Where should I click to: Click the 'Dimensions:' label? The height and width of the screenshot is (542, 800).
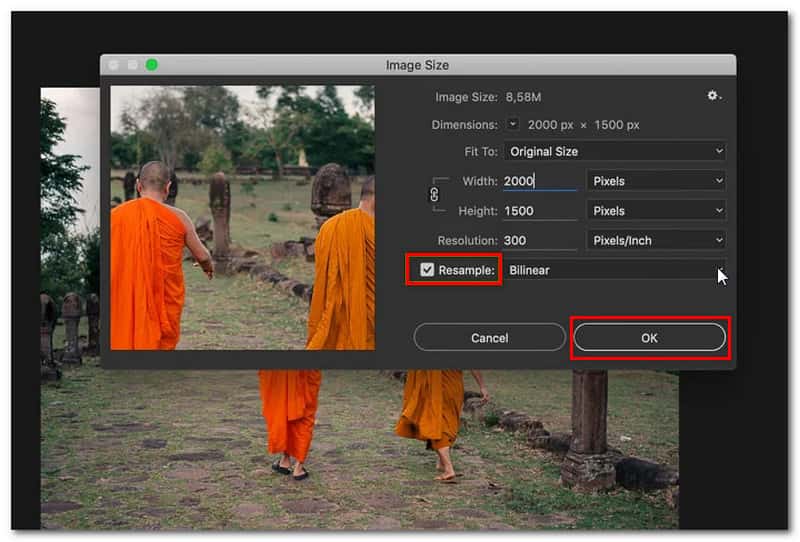click(x=464, y=125)
